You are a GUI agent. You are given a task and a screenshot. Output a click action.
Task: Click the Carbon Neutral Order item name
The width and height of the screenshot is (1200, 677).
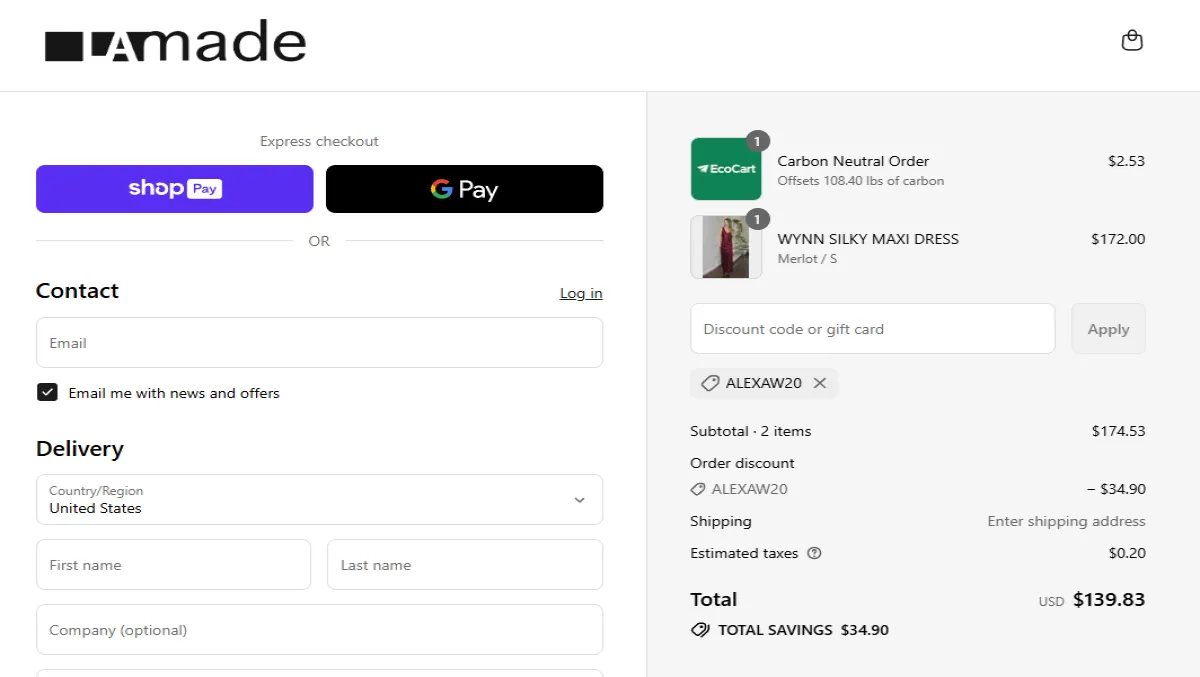click(x=853, y=161)
